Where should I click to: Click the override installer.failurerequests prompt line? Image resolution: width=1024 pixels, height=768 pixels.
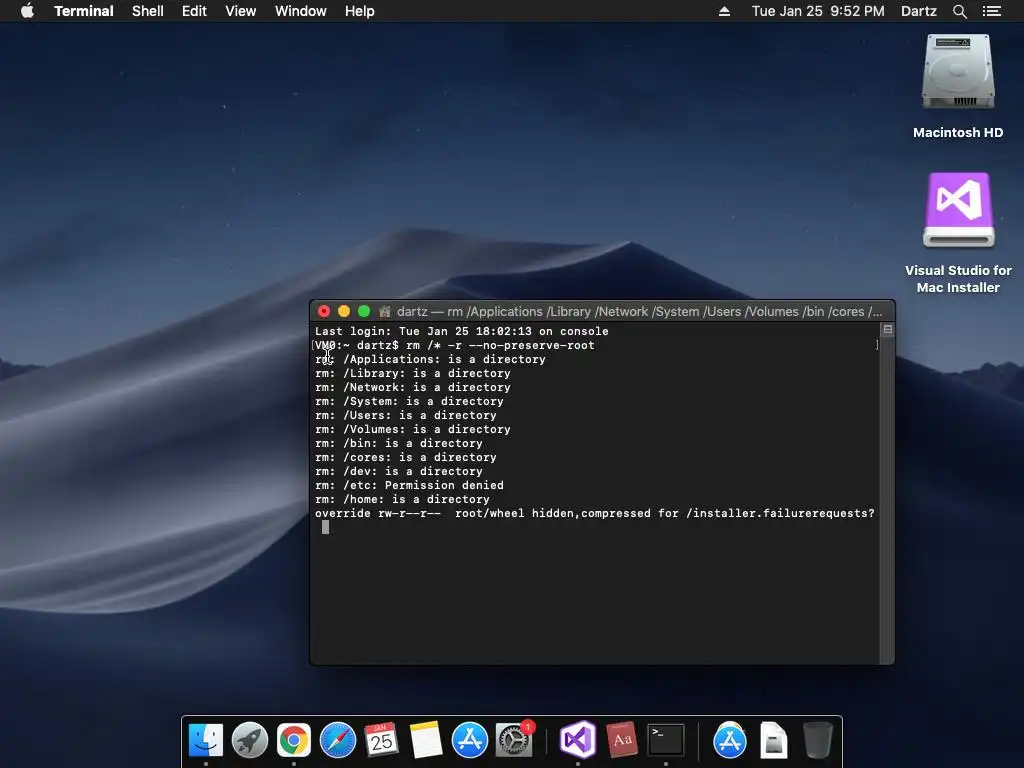[594, 513]
